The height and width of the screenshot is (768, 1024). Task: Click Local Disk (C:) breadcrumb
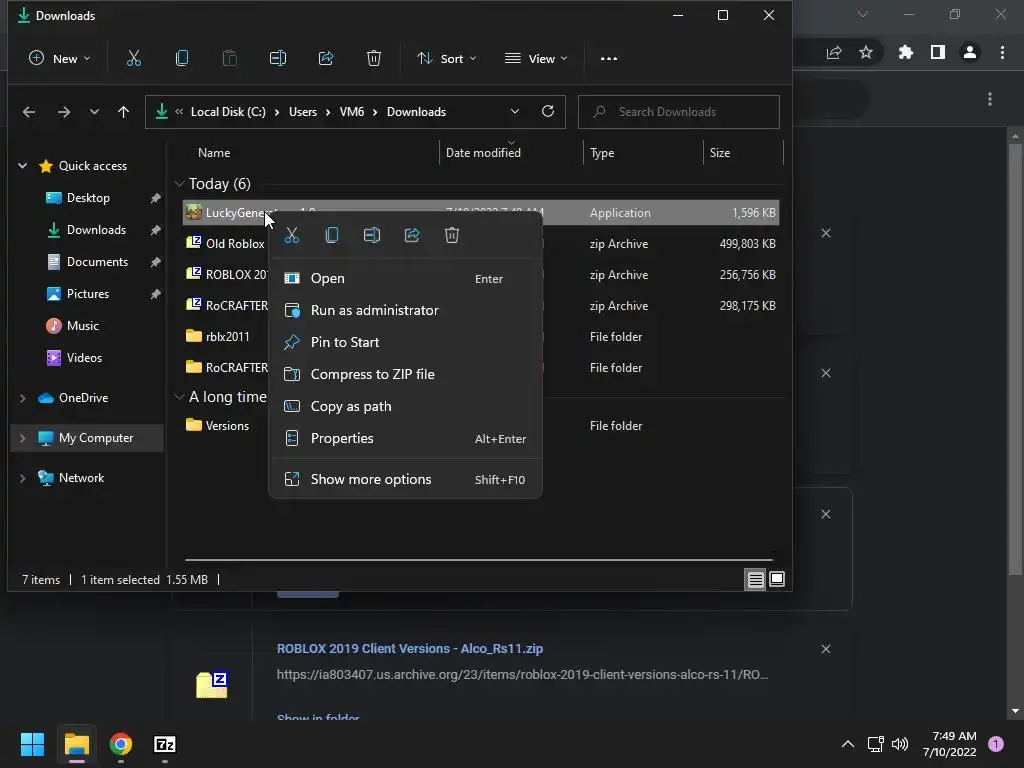pyautogui.click(x=228, y=112)
